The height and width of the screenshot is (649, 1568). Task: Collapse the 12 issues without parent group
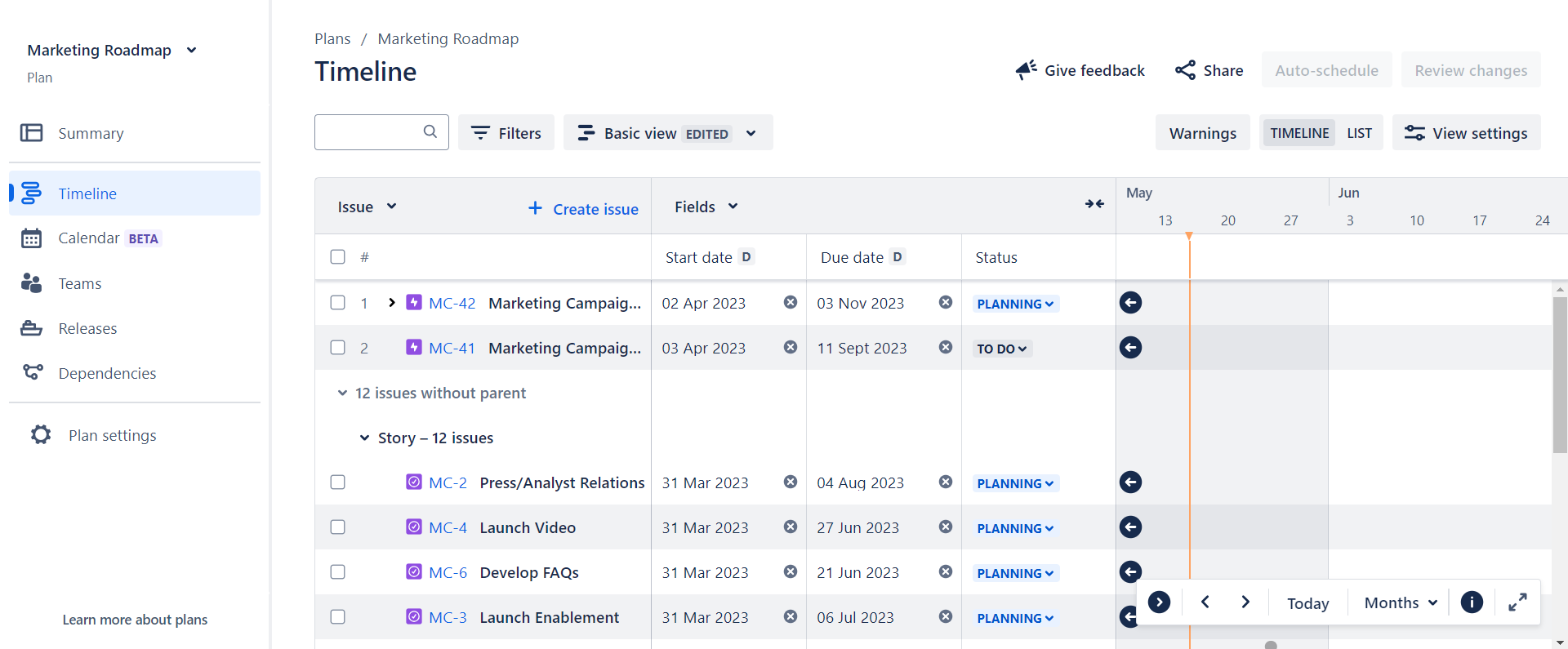pos(342,393)
